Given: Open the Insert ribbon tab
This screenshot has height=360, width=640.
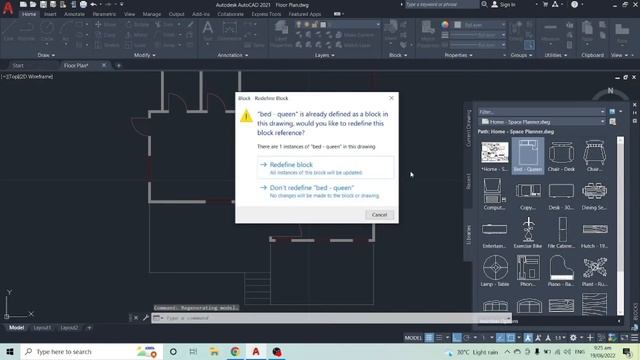Looking at the screenshot, I should pos(50,14).
